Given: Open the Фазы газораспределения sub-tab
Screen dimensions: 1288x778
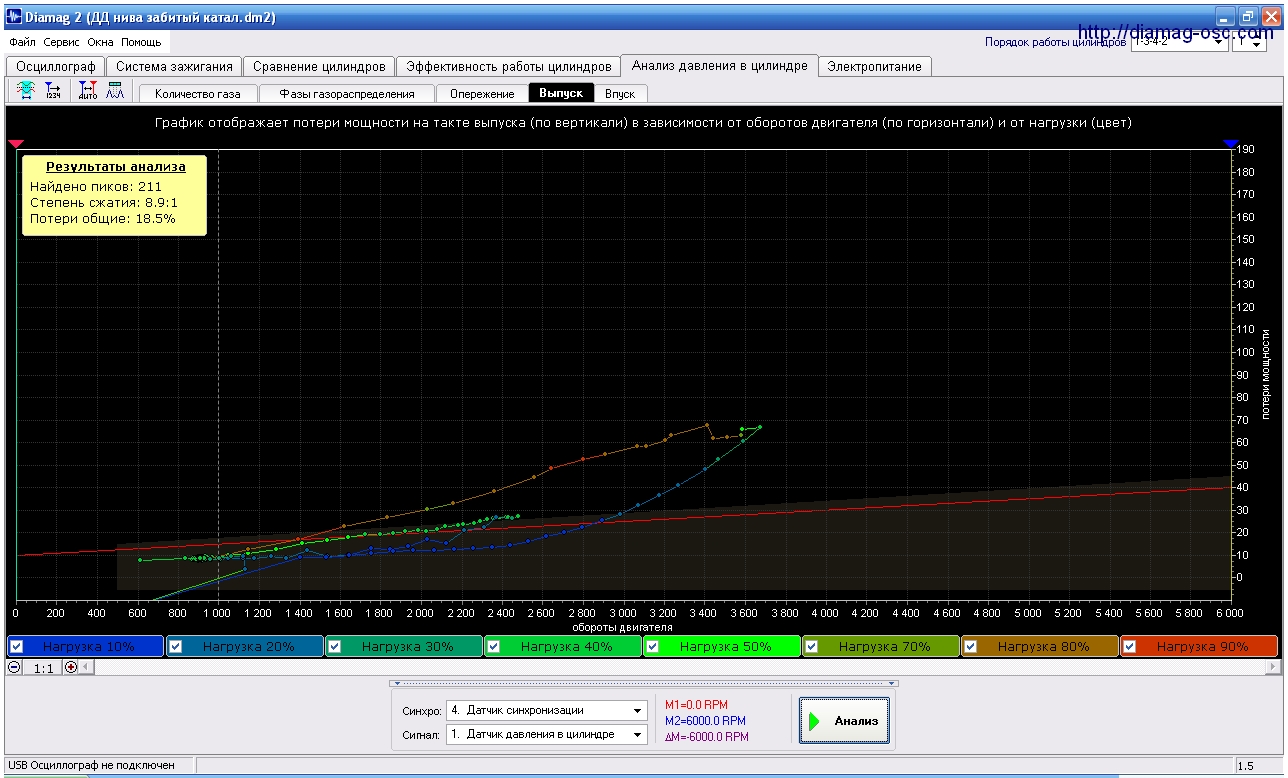Looking at the screenshot, I should pos(346,93).
